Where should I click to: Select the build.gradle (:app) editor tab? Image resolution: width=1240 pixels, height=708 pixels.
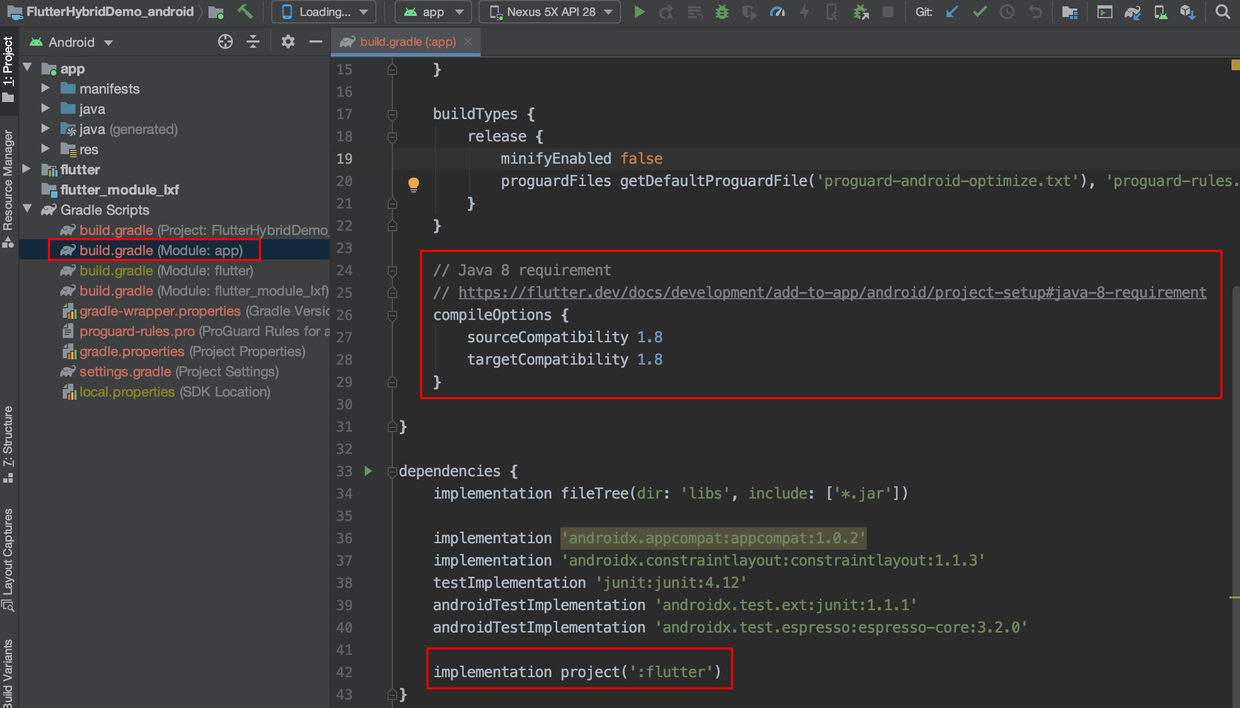(407, 42)
